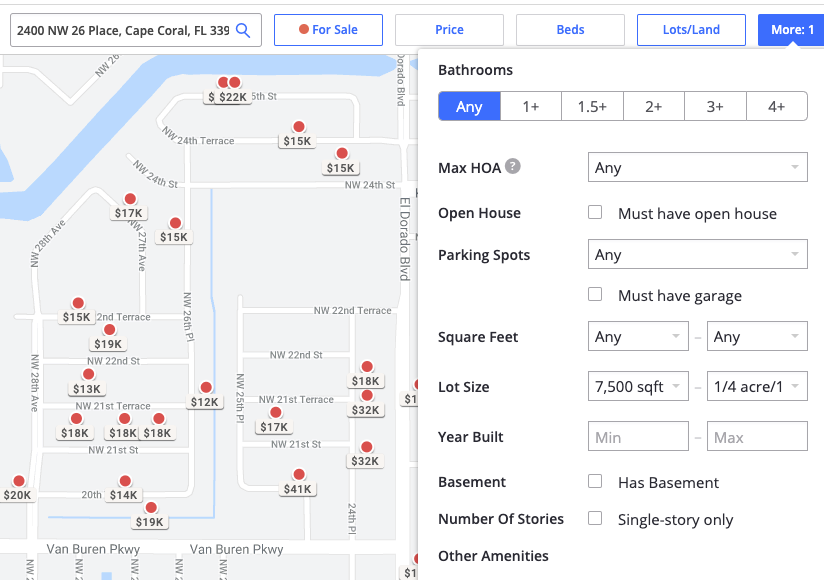Click the Year Built Min field
The image size is (824, 580).
[x=638, y=437]
